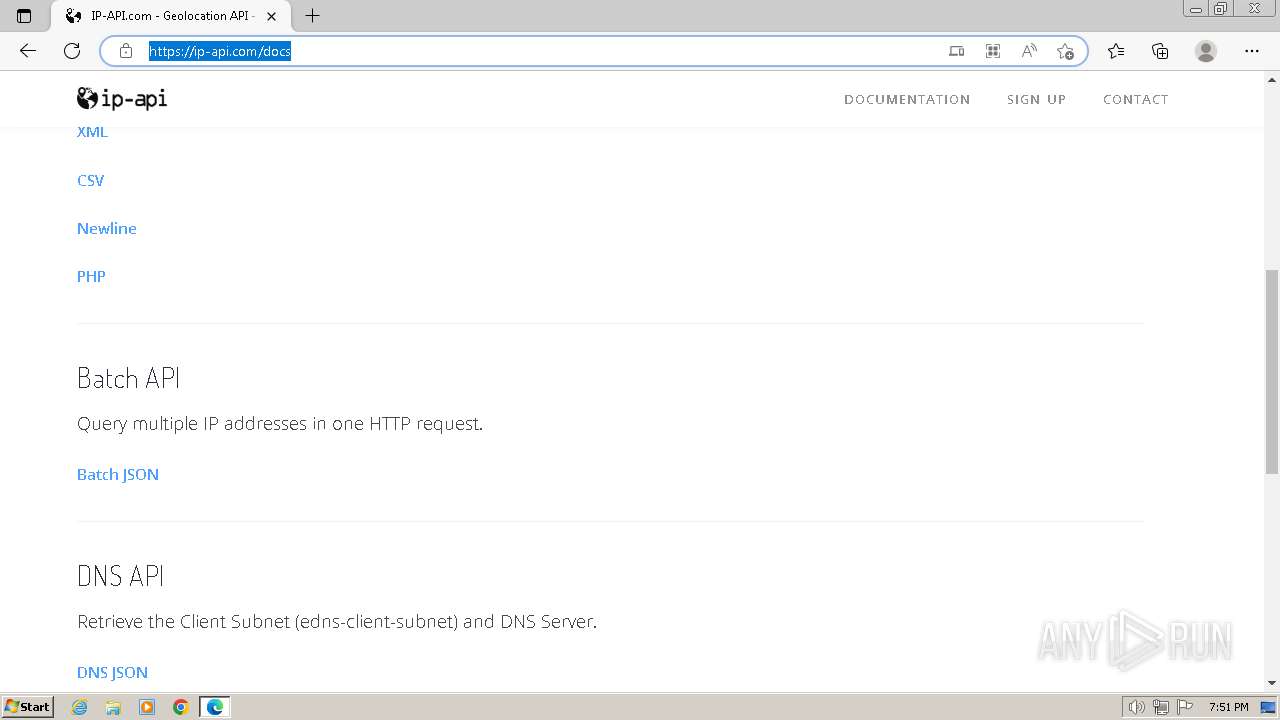This screenshot has width=1280, height=720.
Task: Click the page vertical scrollbar thumb
Action: [1272, 371]
